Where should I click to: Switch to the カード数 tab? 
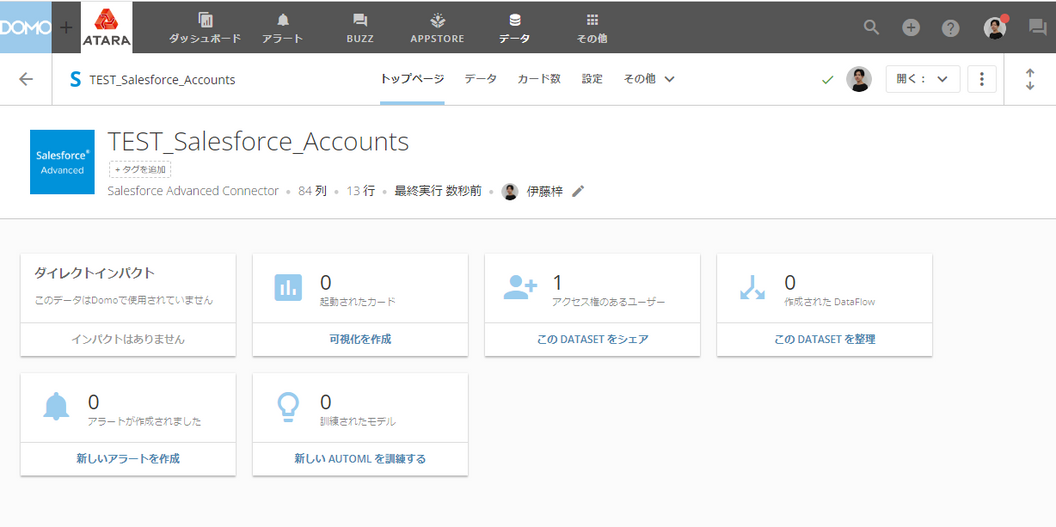(539, 79)
